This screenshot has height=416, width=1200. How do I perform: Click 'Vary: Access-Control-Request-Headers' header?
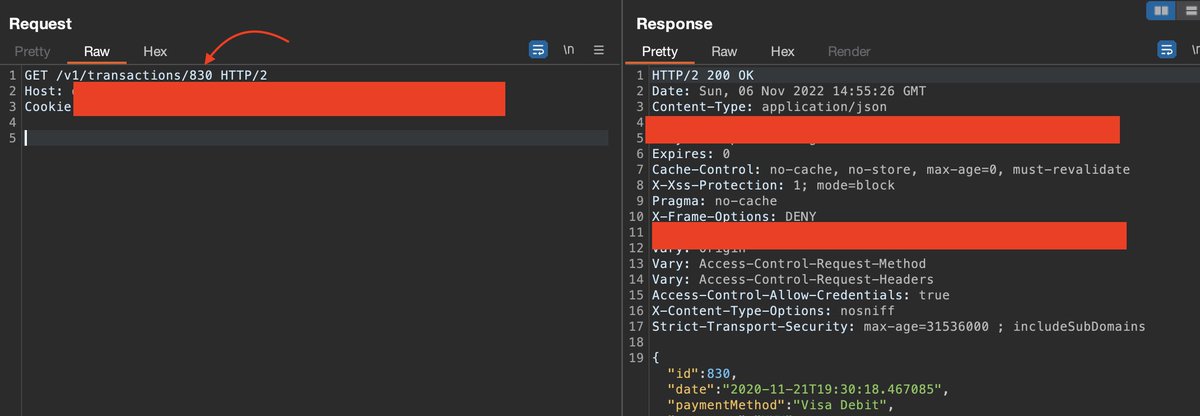point(793,279)
